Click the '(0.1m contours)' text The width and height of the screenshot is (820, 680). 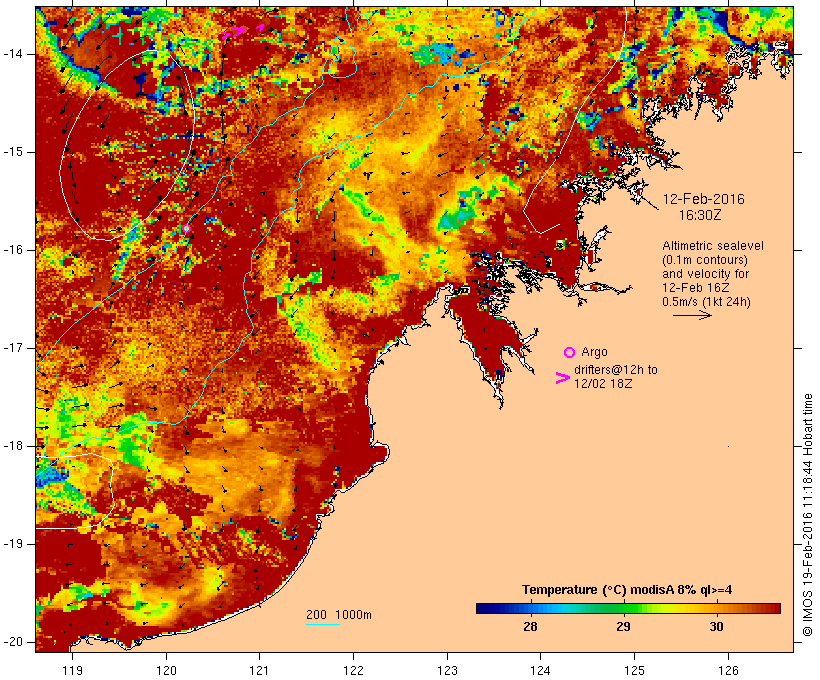705,260
